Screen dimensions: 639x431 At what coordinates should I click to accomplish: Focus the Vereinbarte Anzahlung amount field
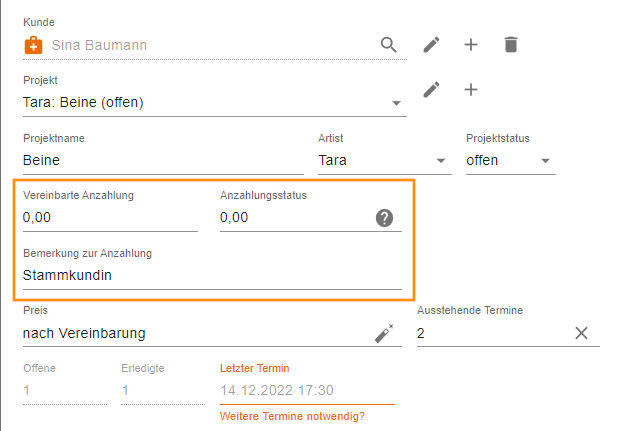pos(110,218)
